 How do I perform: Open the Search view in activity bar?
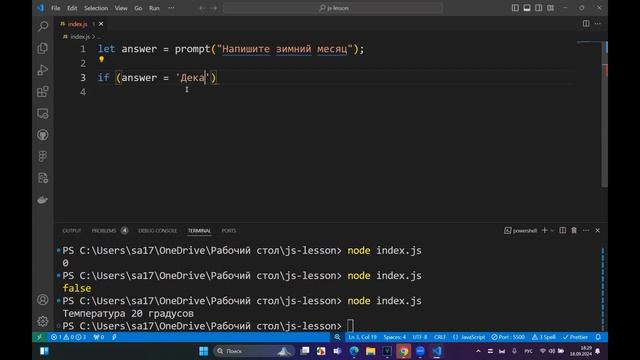[42, 27]
